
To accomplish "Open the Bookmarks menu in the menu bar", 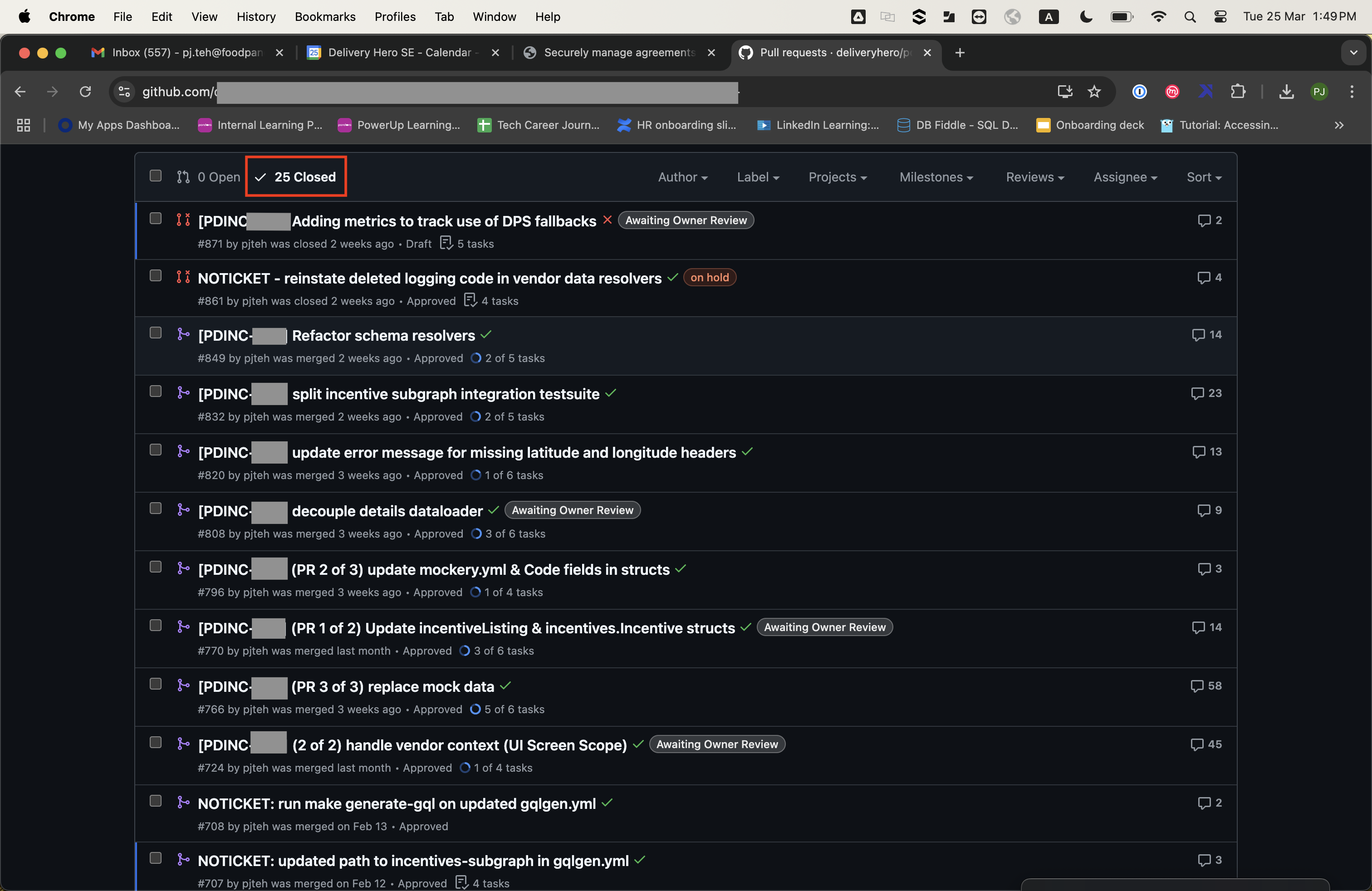I will 325,17.
